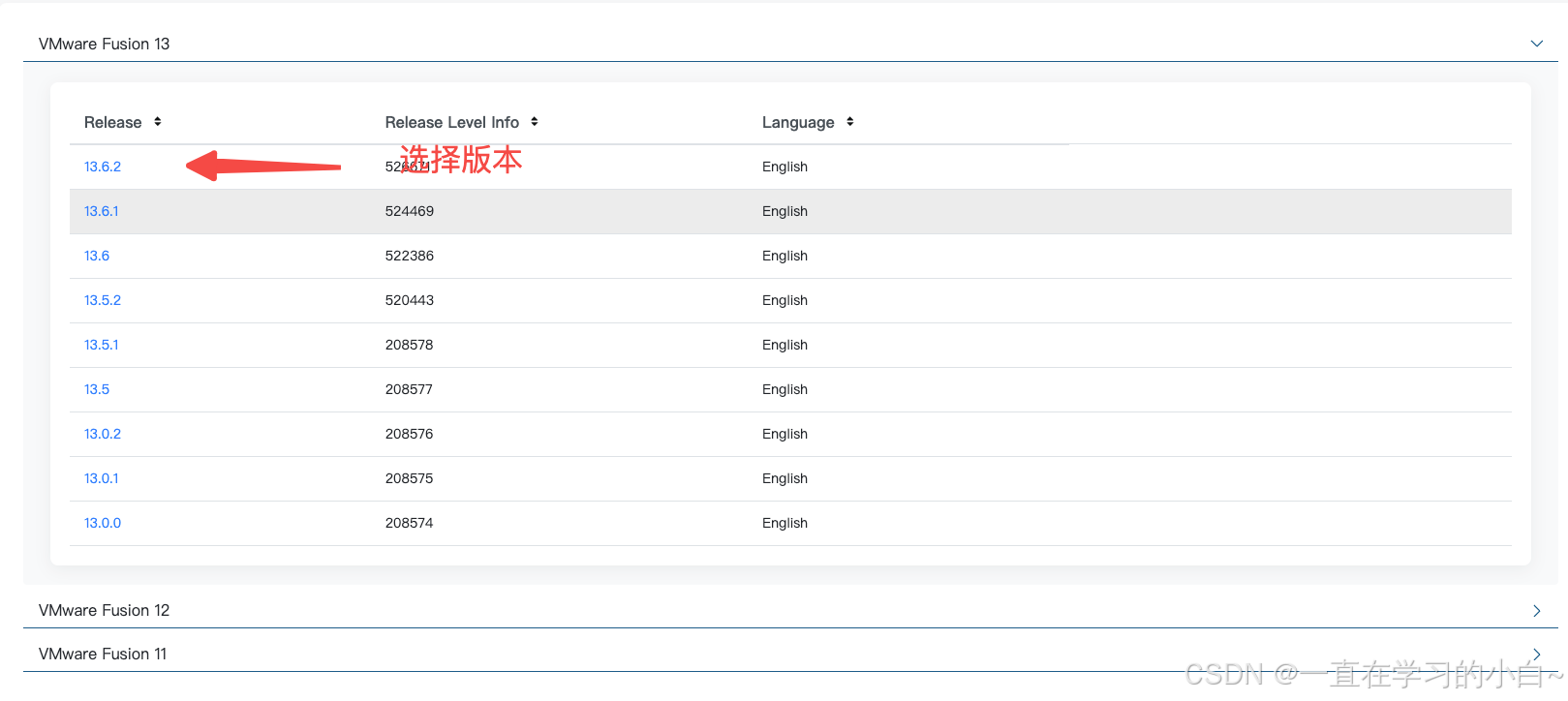Viewport: 1568px width, 701px height.
Task: Click English in the 13.5.1 row
Action: (784, 345)
